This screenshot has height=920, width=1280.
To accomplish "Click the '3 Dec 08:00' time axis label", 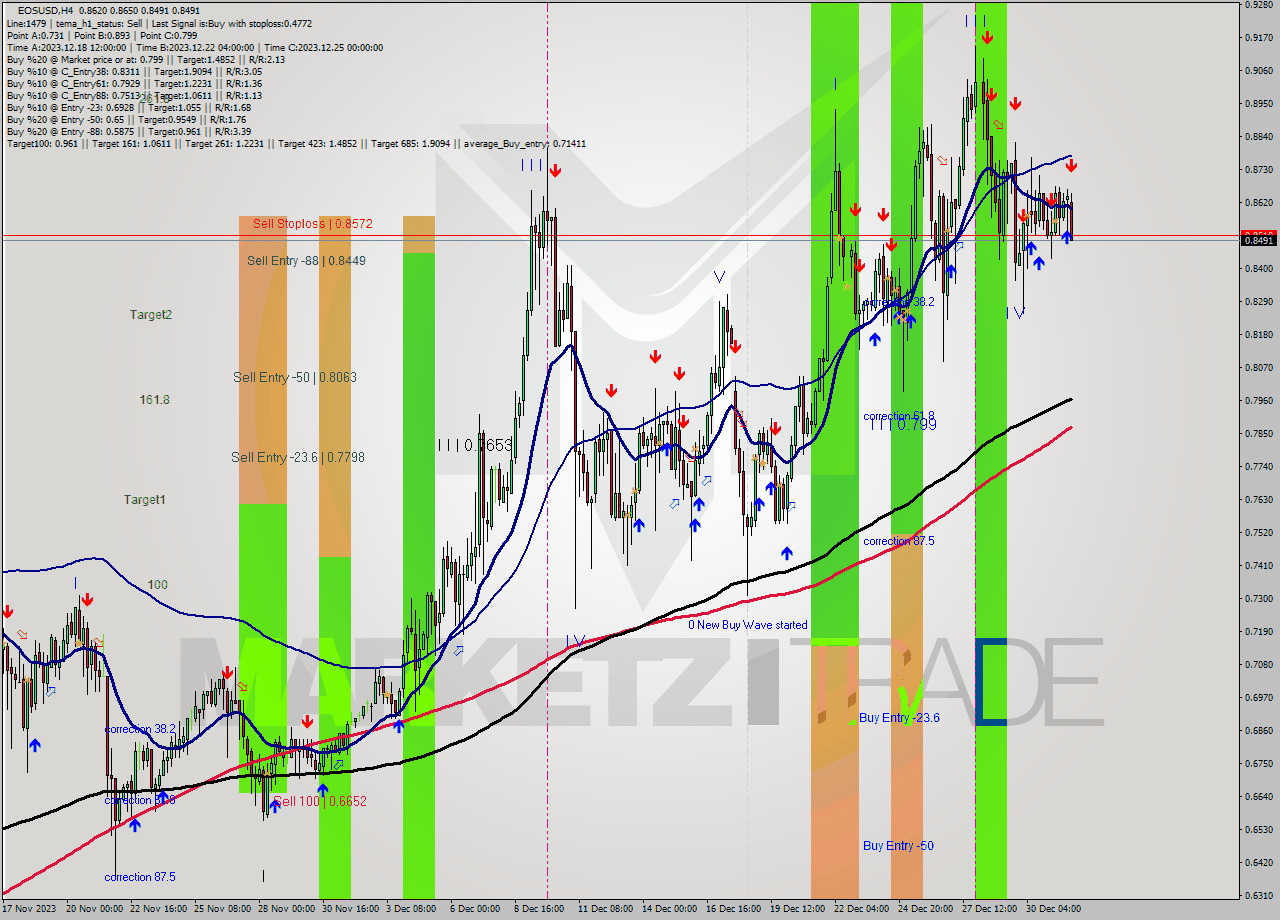I will (x=410, y=910).
